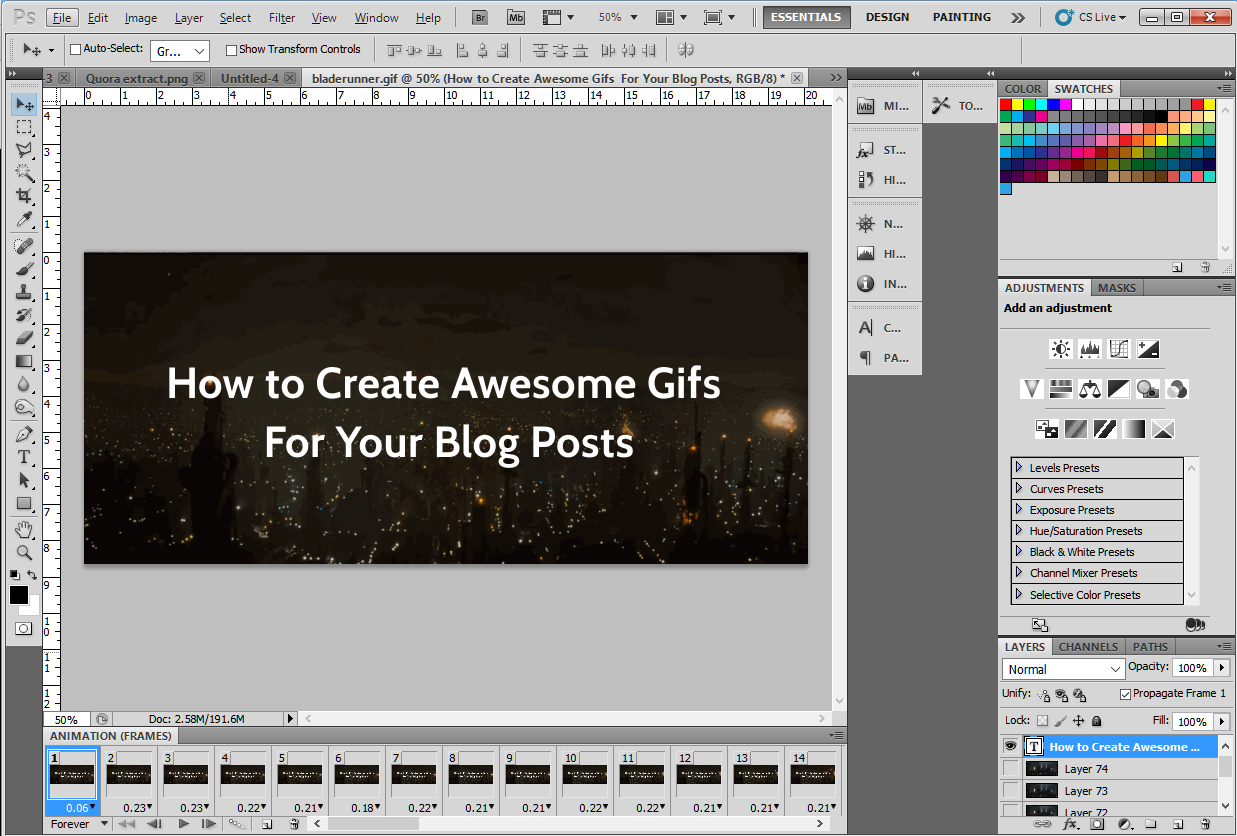Add a Curves adjustment
The image size is (1237, 836).
tap(1119, 349)
